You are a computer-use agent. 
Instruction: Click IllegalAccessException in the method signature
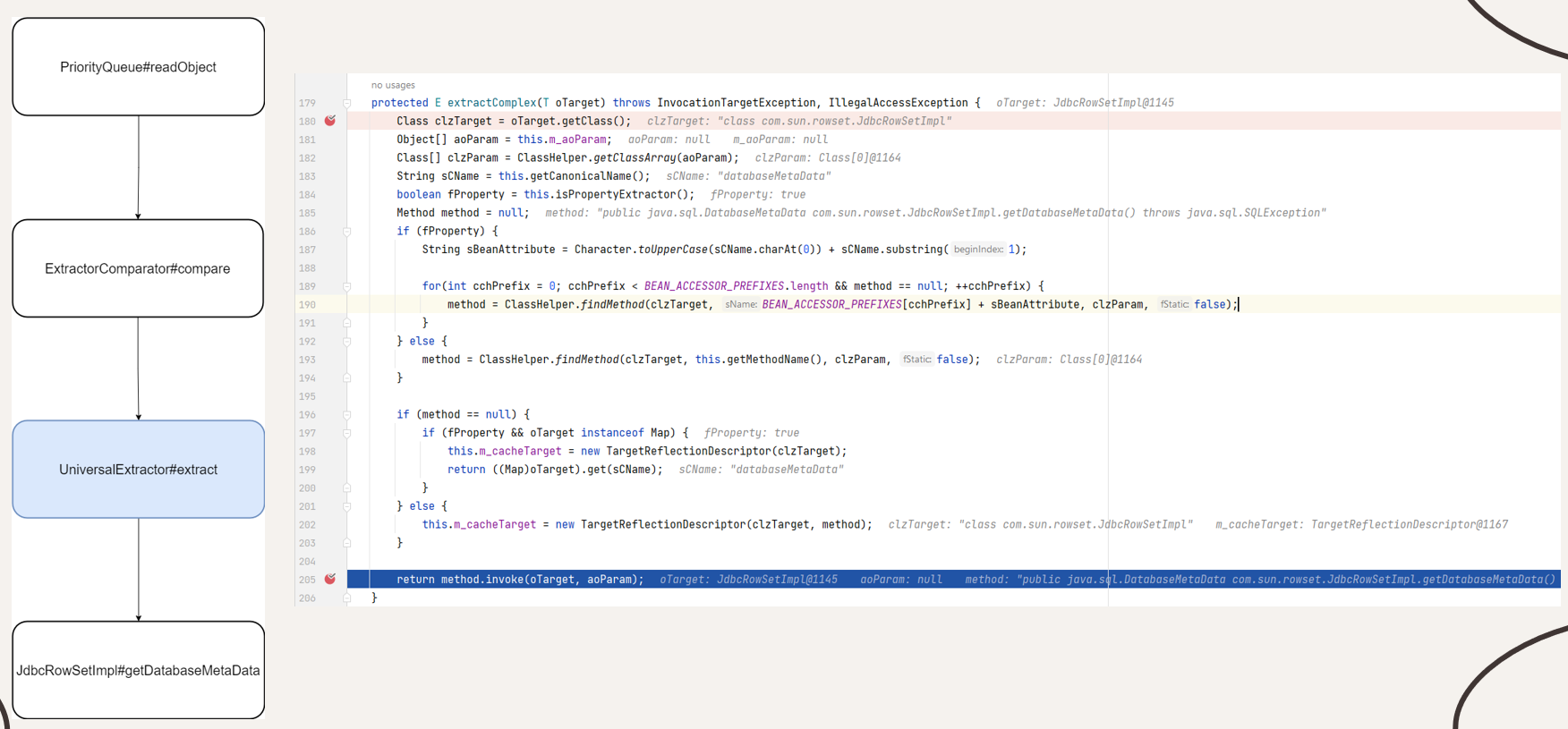coord(899,103)
